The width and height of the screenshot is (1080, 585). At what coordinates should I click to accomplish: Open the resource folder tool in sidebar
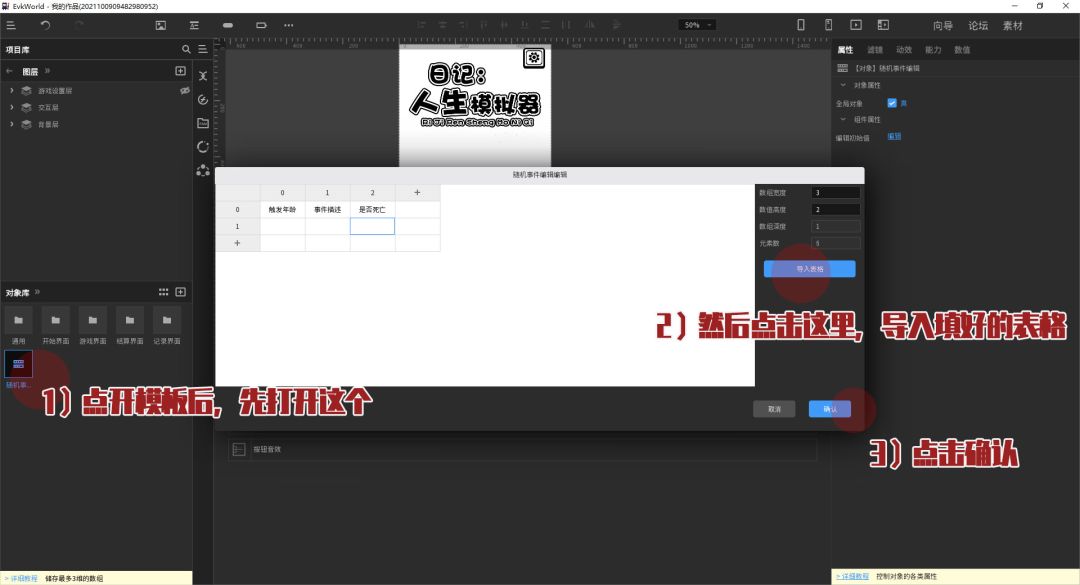click(x=202, y=123)
